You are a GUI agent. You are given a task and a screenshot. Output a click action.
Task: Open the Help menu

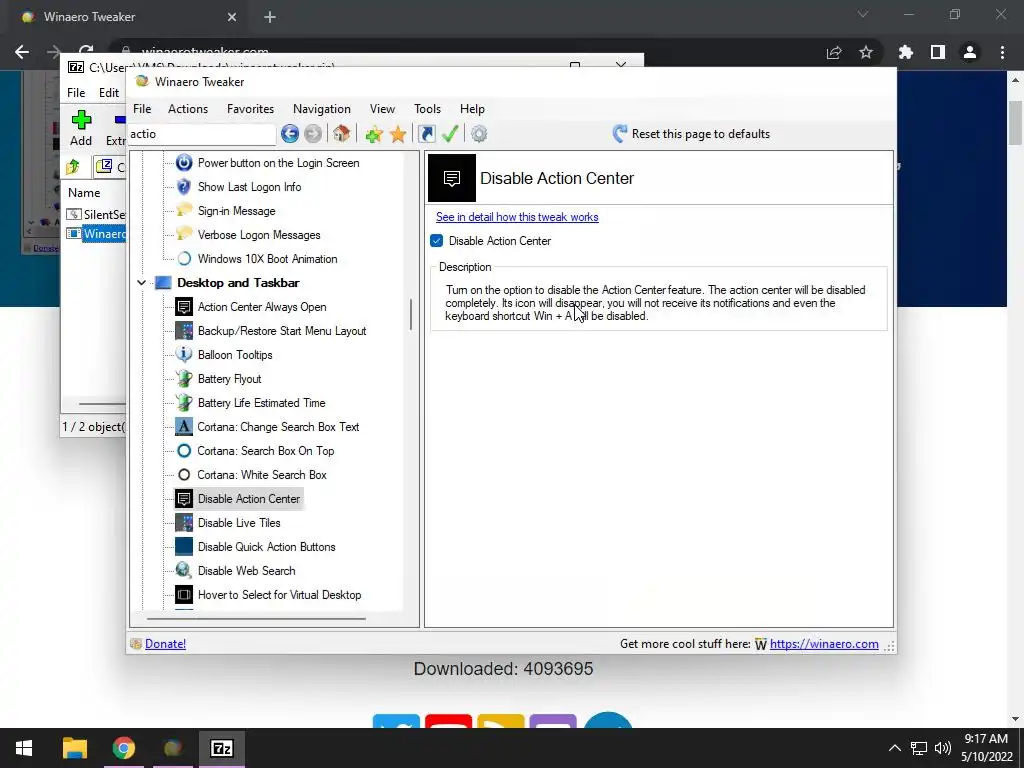coord(472,109)
